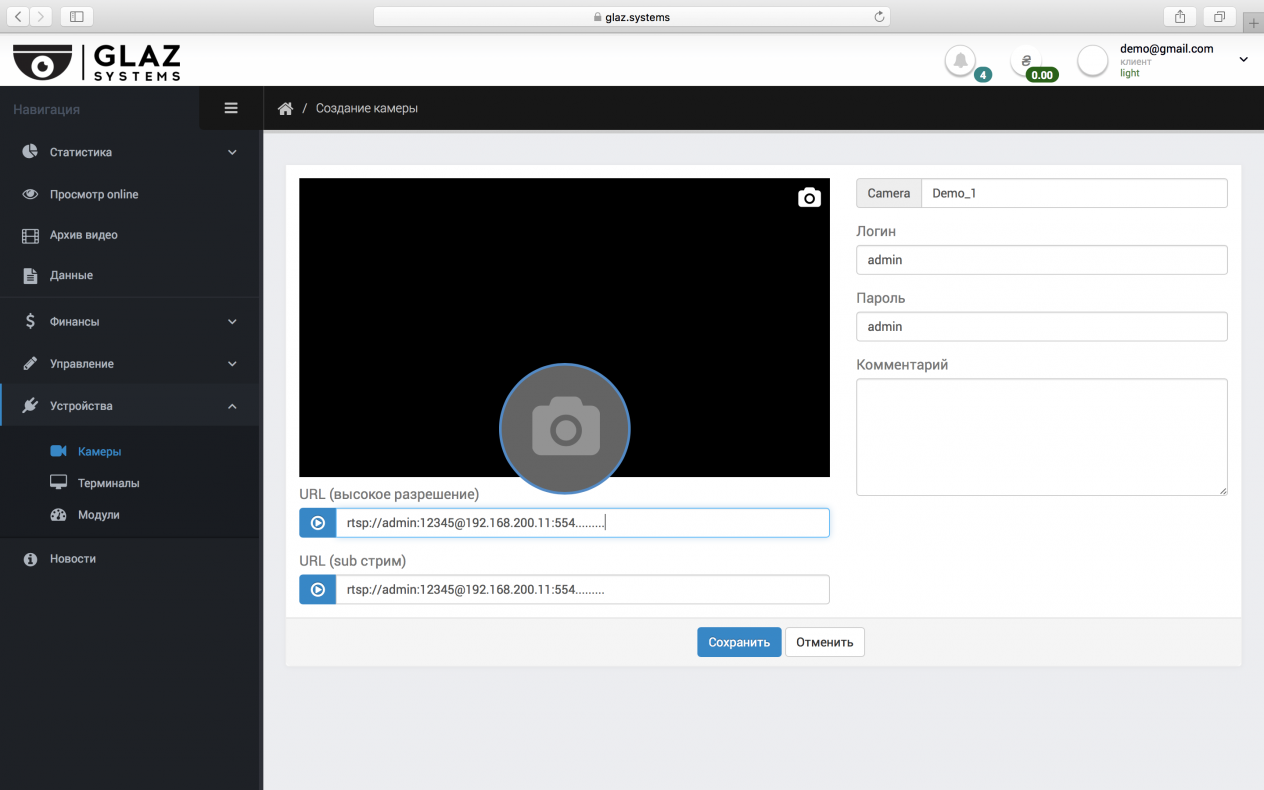
Task: Open Архив видео from sidebar
Action: tap(83, 235)
